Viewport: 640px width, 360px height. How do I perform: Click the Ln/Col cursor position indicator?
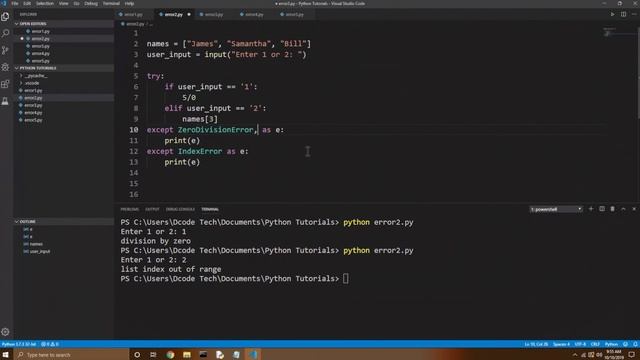[x=536, y=344]
